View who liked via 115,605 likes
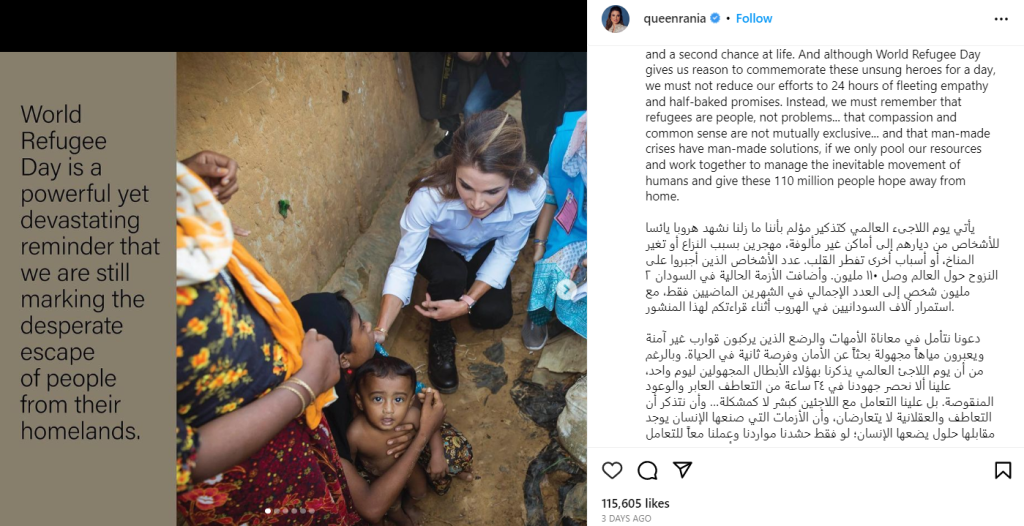 tap(635, 503)
